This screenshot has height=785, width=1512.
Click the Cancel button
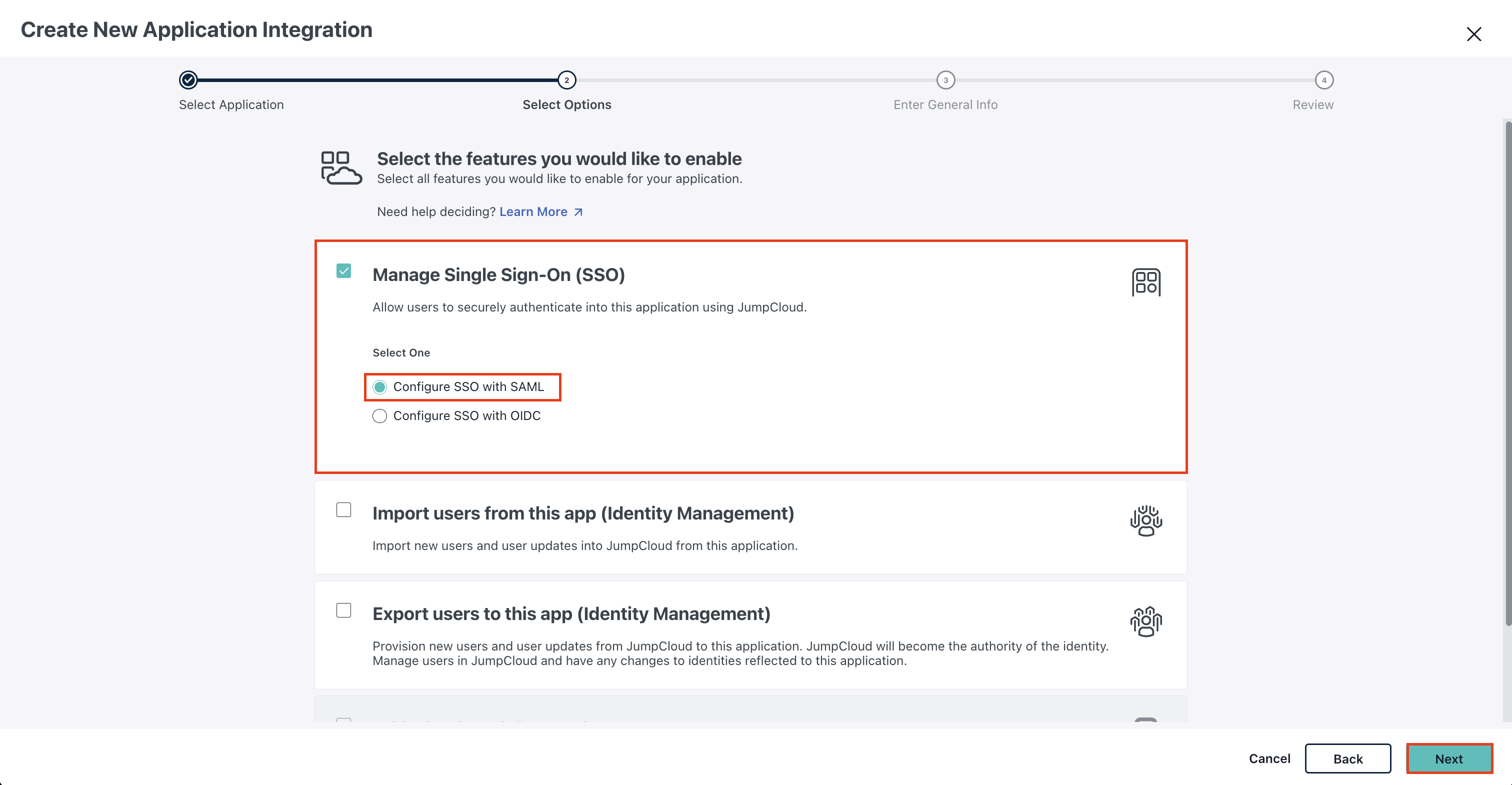[x=1269, y=758]
